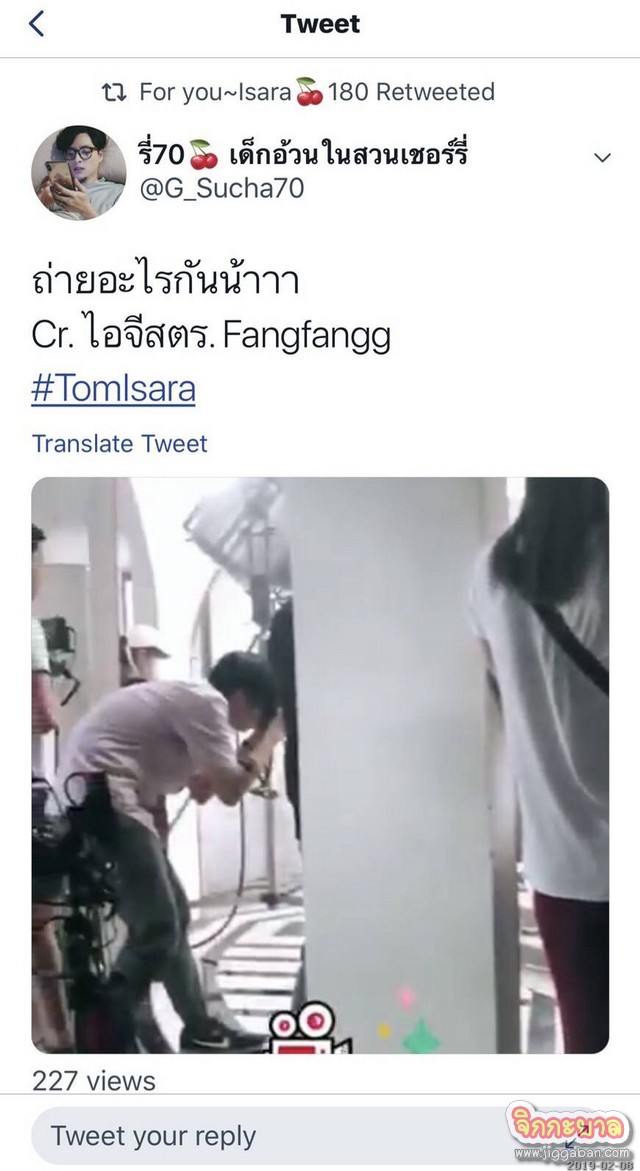
Task: Tap the back arrow icon
Action: pos(37,24)
